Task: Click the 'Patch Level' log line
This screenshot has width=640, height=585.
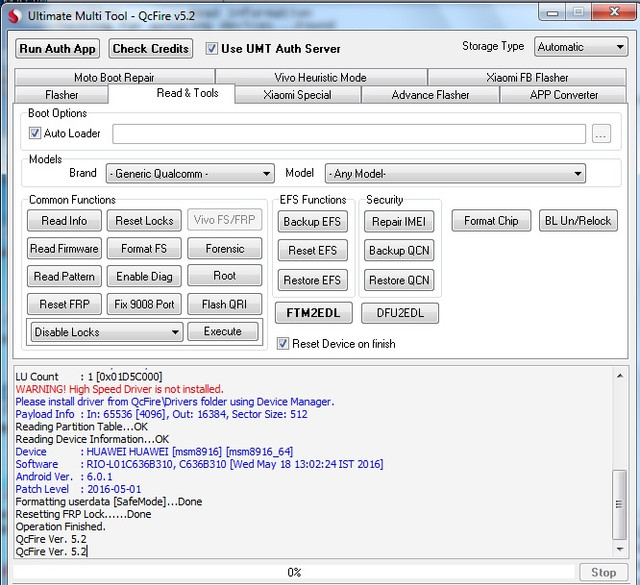Action: tap(78, 489)
